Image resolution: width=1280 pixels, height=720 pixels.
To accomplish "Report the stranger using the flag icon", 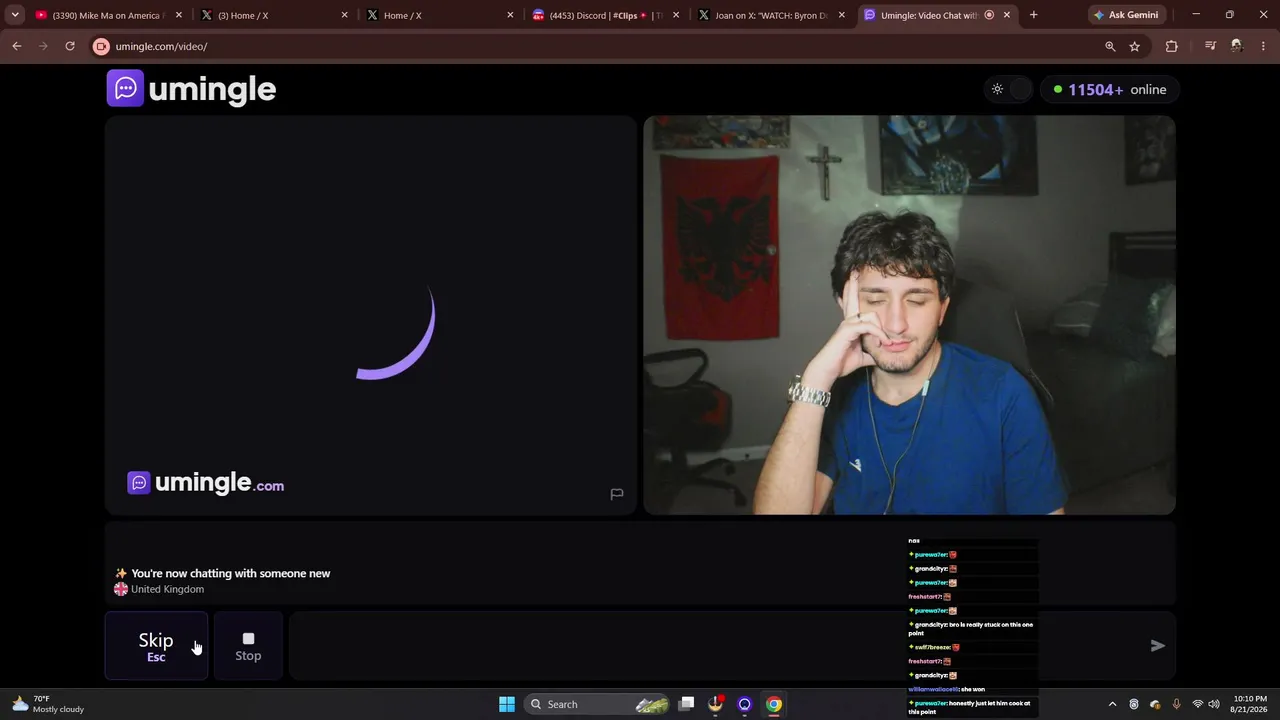I will click(x=617, y=494).
